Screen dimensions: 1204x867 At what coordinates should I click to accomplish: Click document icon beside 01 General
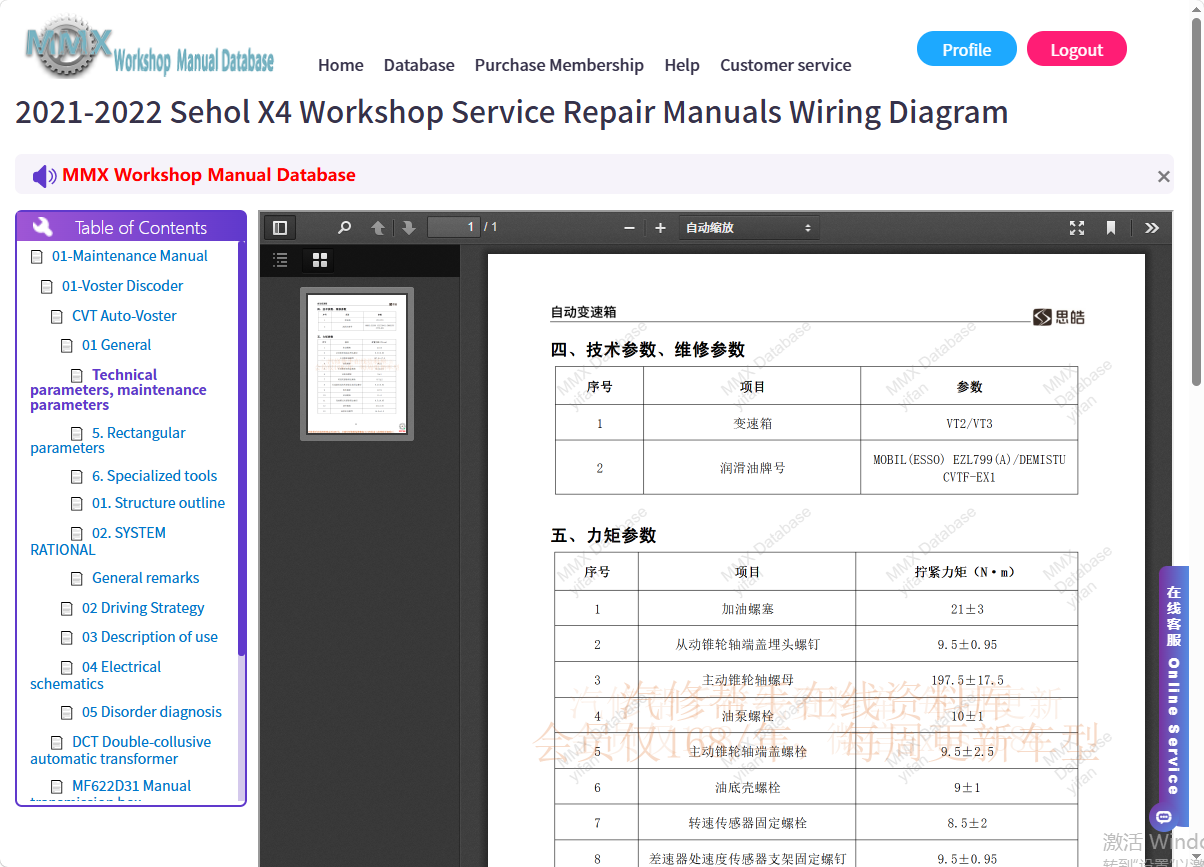(67, 346)
